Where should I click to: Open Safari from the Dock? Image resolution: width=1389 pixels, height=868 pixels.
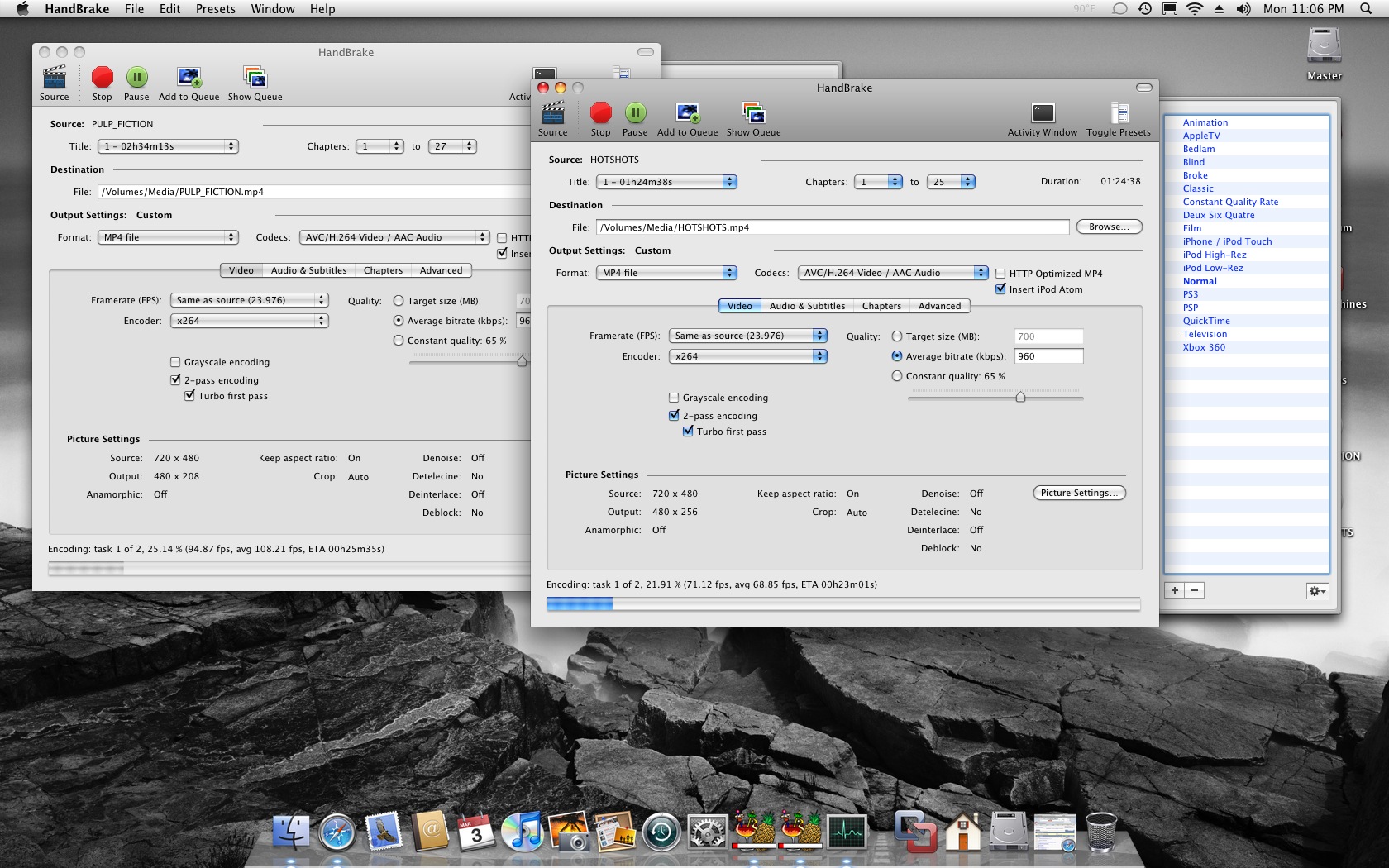click(x=337, y=832)
